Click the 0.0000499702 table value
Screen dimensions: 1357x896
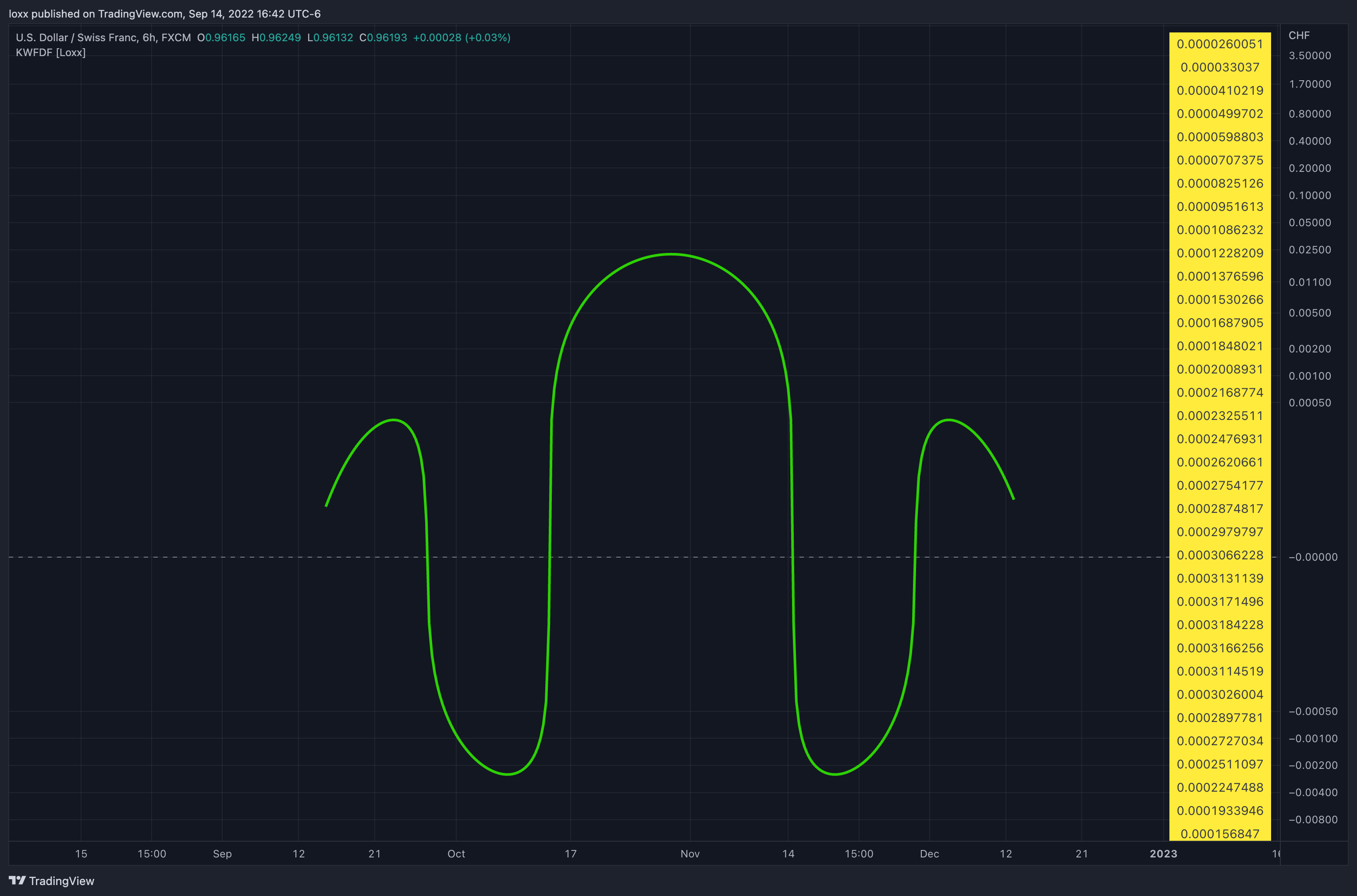1220,114
